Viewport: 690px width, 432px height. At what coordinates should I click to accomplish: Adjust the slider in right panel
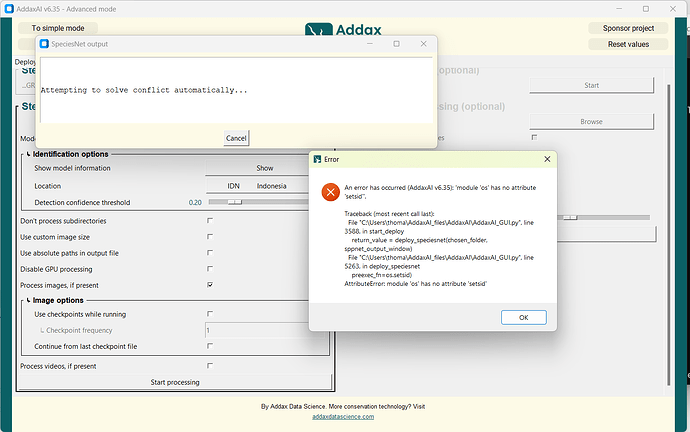click(x=570, y=217)
